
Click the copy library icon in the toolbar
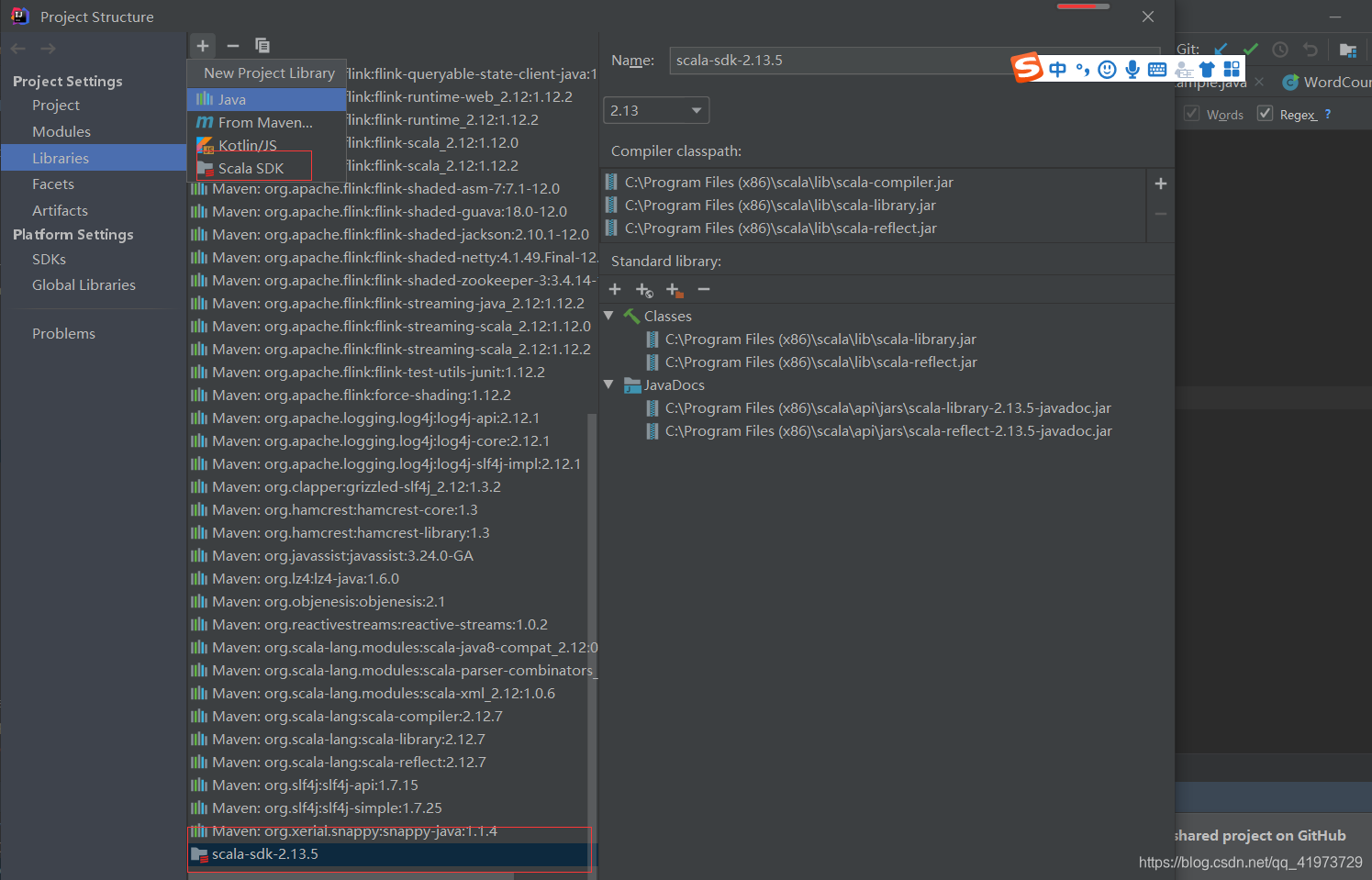coord(262,45)
